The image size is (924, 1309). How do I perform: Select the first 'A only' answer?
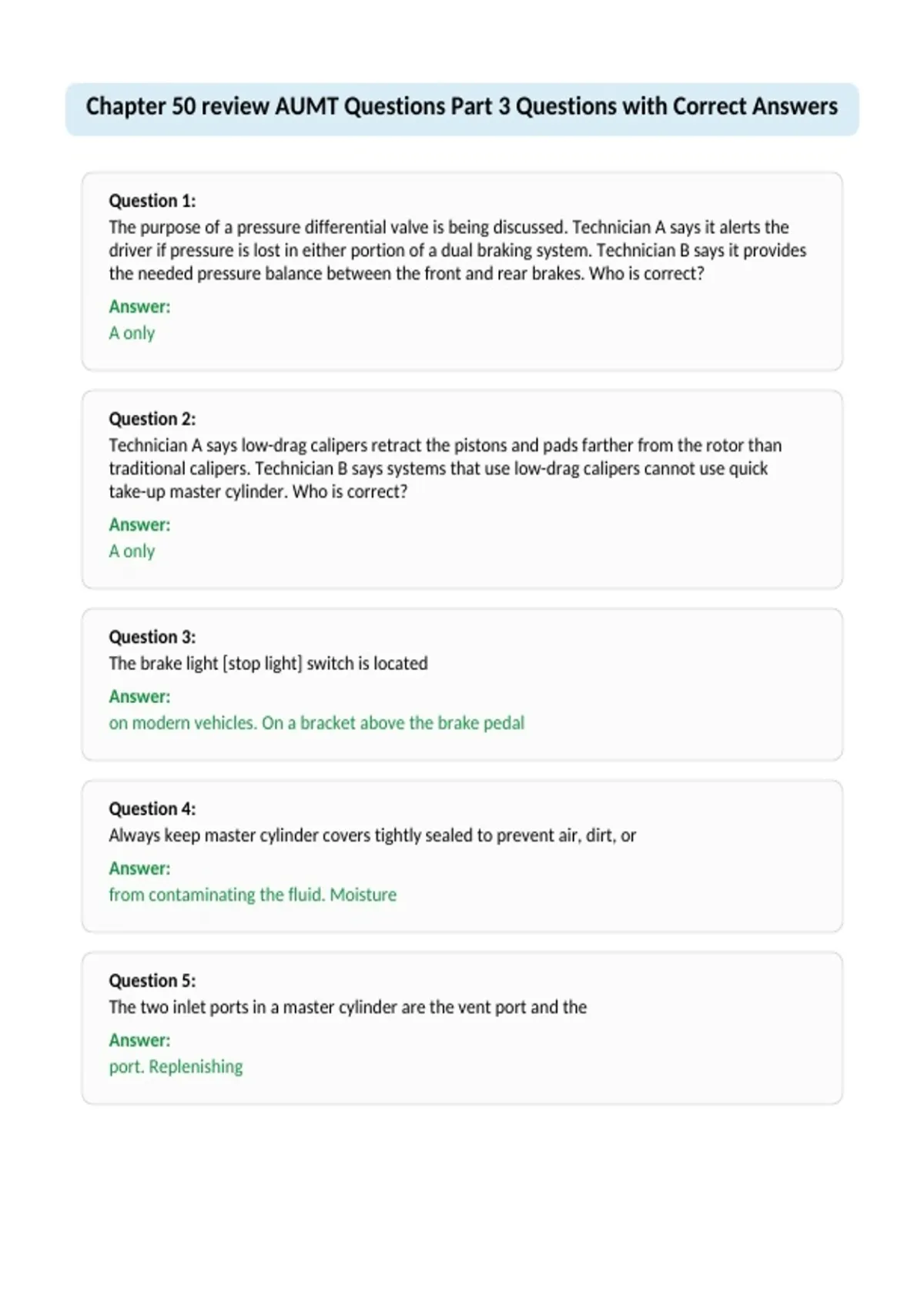click(132, 333)
